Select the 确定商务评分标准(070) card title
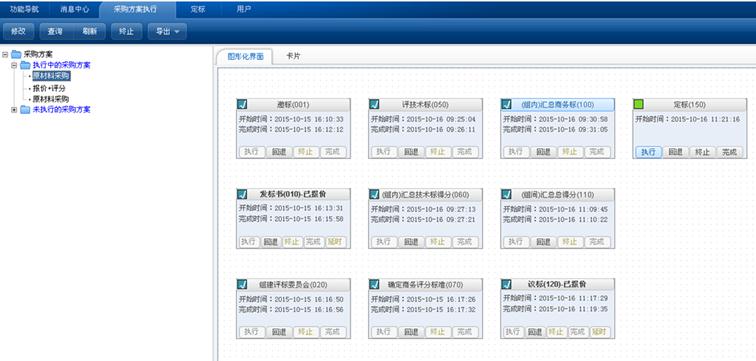Viewport: 756px width, 361px height. (425, 284)
